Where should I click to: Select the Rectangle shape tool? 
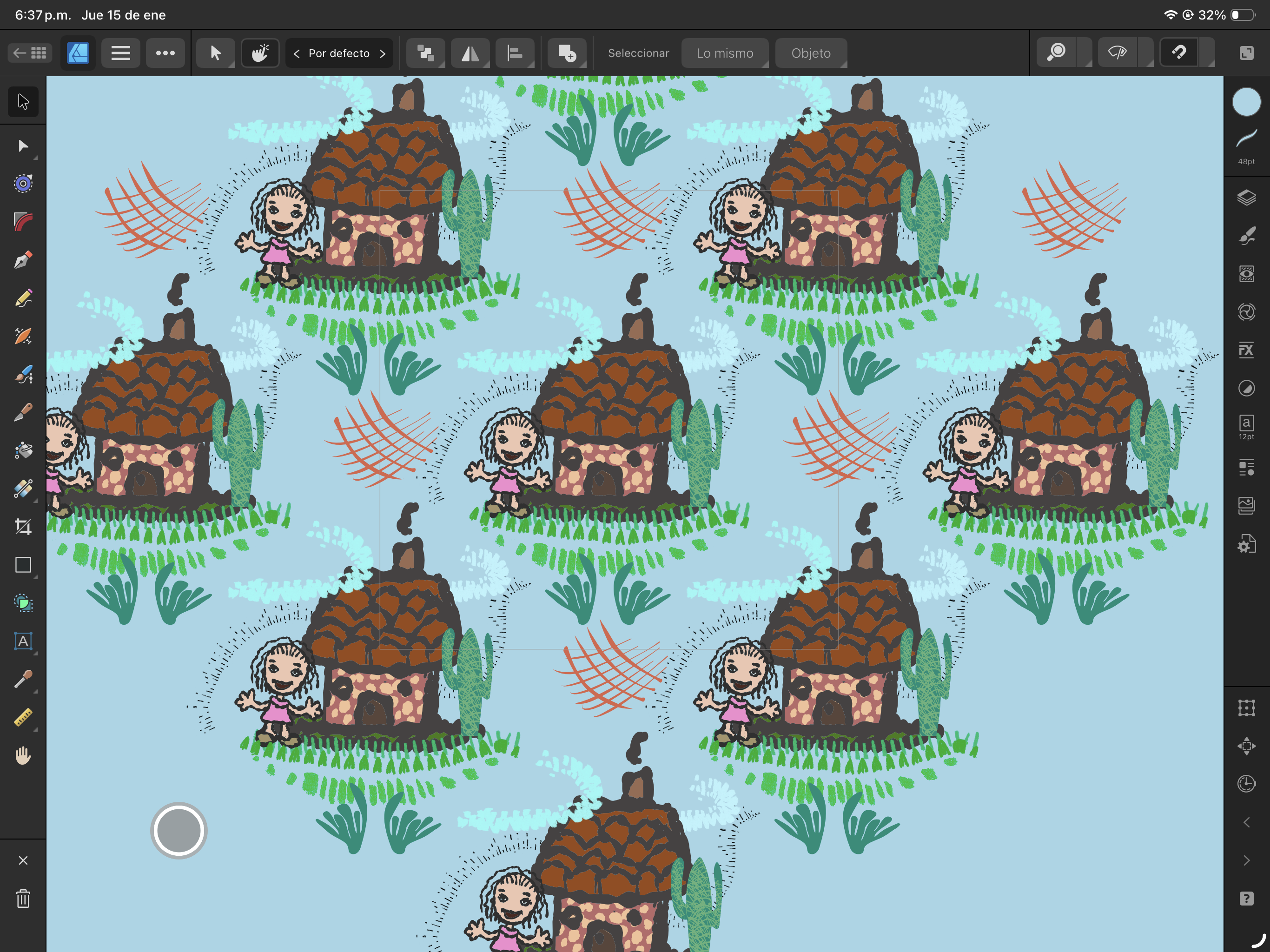coord(23,565)
